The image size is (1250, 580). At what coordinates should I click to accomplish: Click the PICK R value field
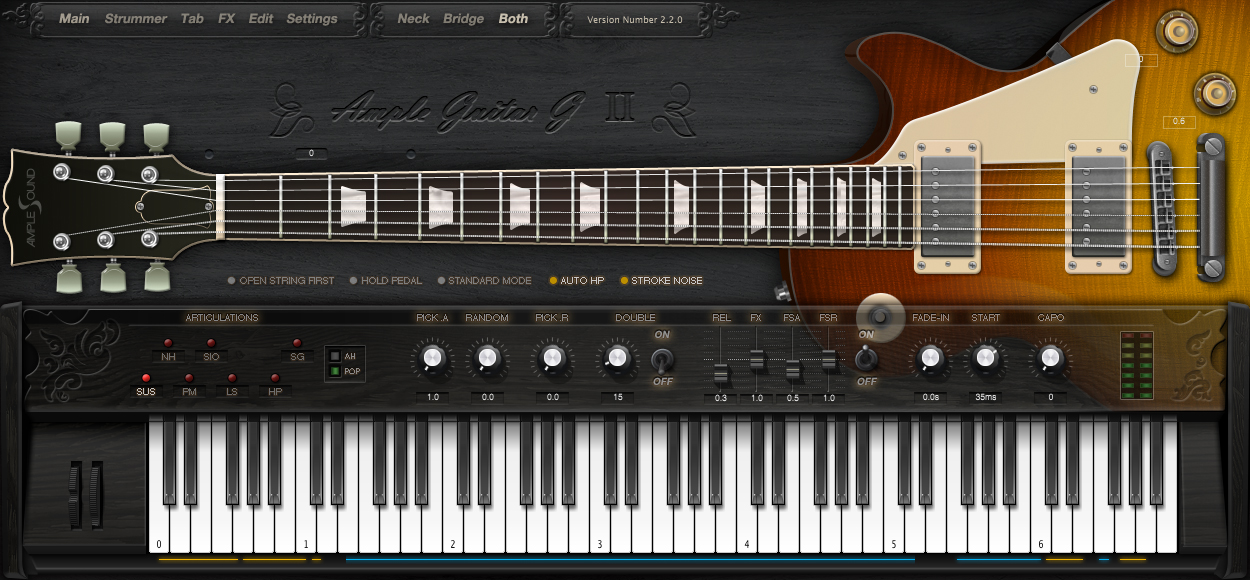(x=552, y=397)
